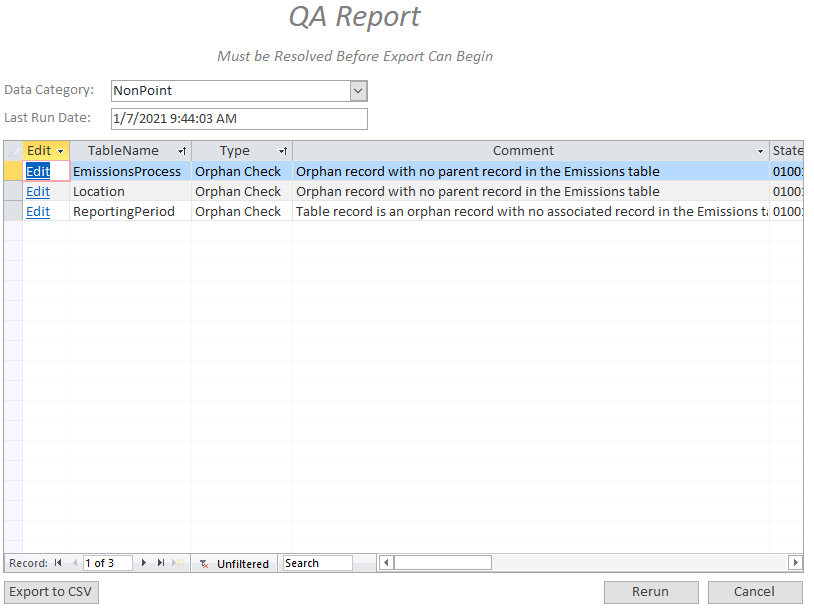Click the Last Run Date field

click(x=240, y=118)
